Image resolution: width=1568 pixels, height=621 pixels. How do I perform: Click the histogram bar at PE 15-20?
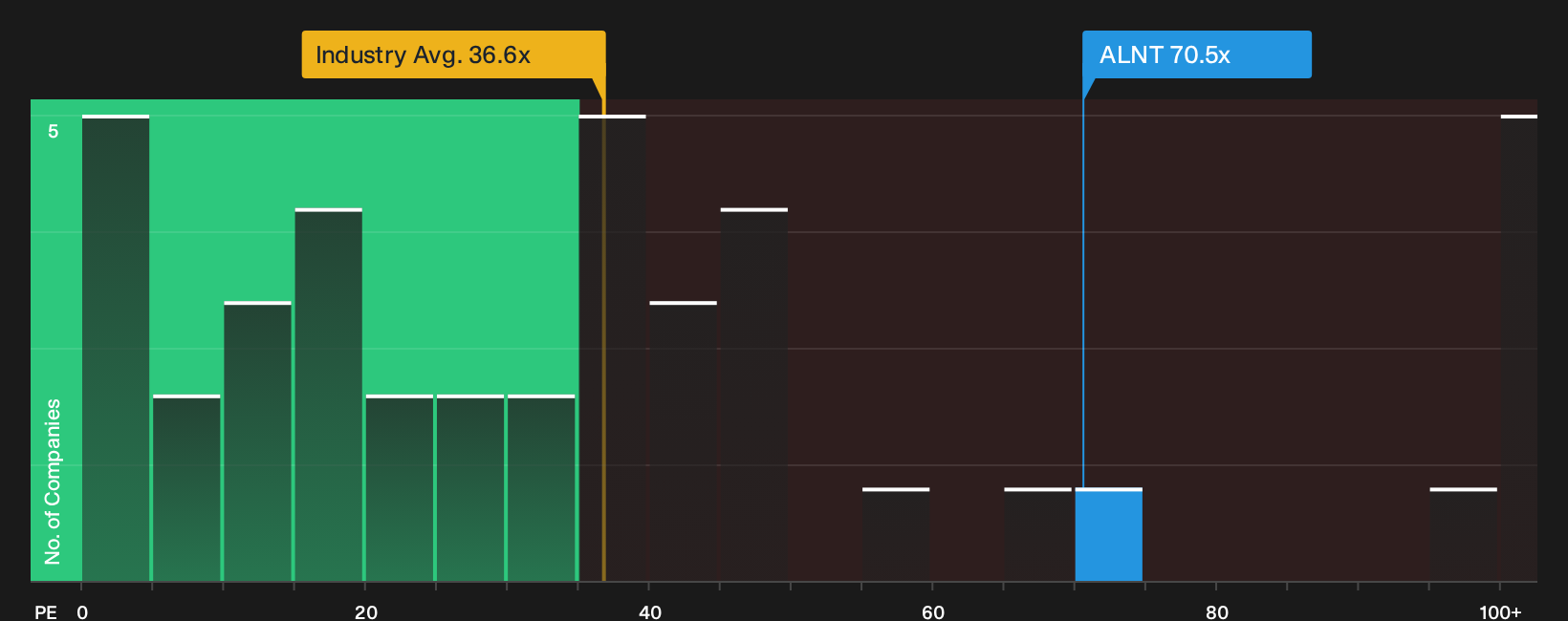click(x=328, y=395)
